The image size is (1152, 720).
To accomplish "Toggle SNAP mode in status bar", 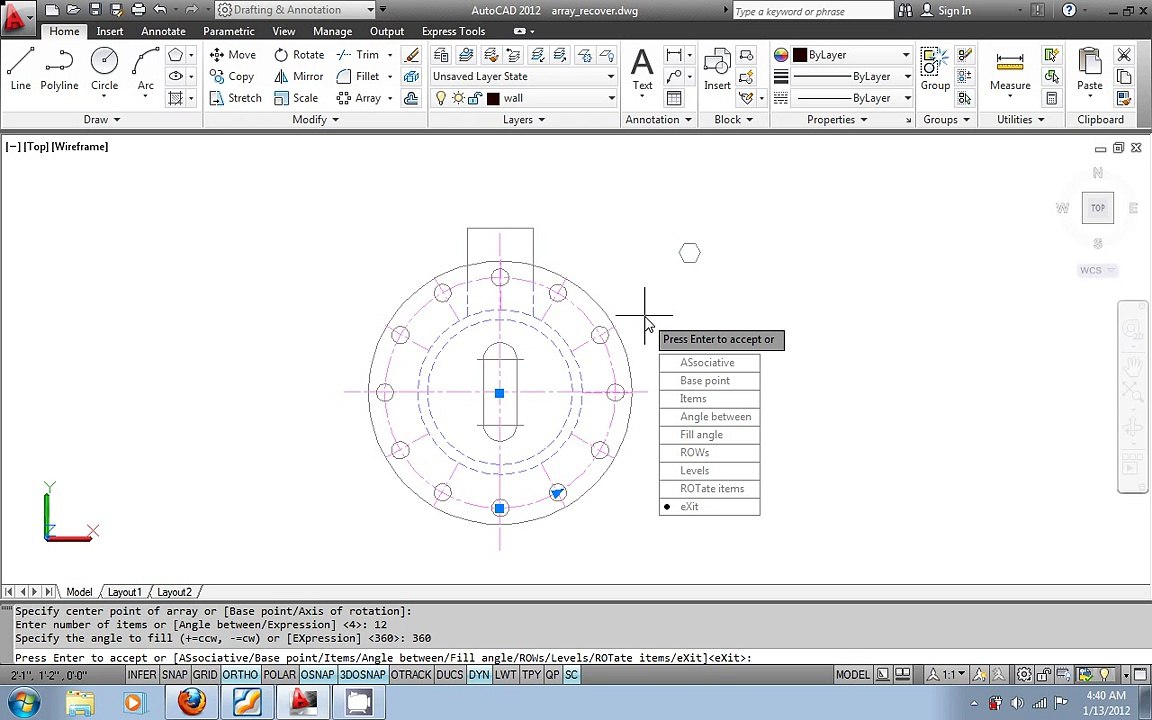I will click(175, 674).
